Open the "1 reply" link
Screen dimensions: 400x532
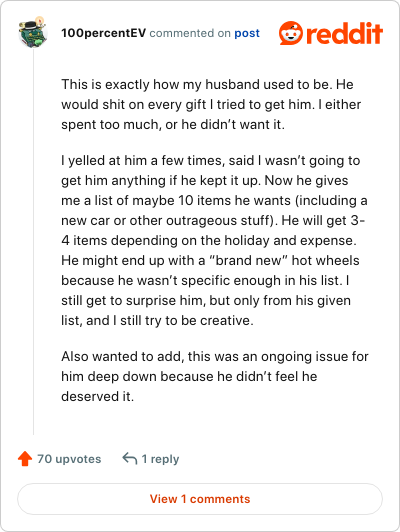160,459
